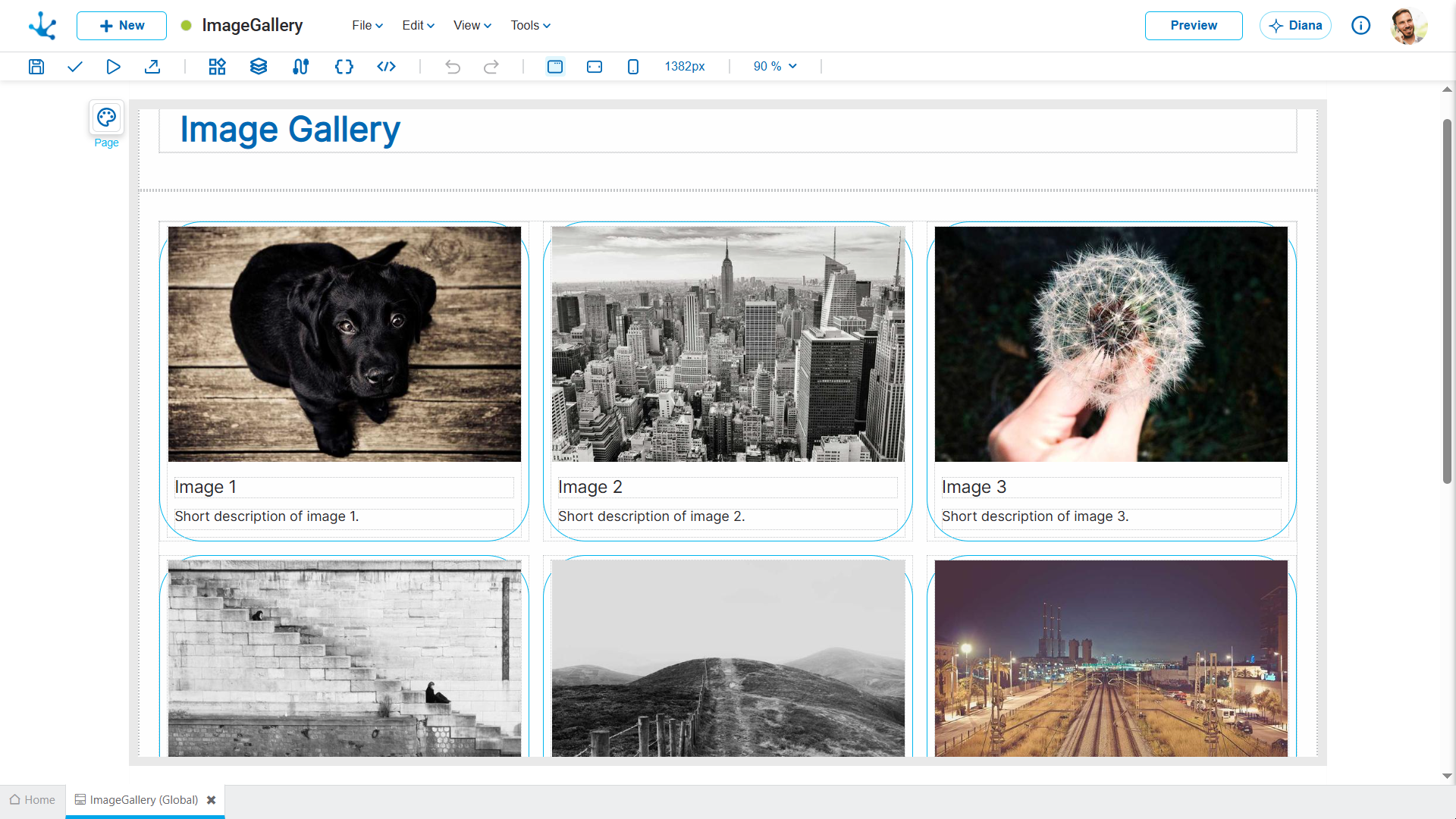Click the Save icon in toolbar

pyautogui.click(x=36, y=67)
